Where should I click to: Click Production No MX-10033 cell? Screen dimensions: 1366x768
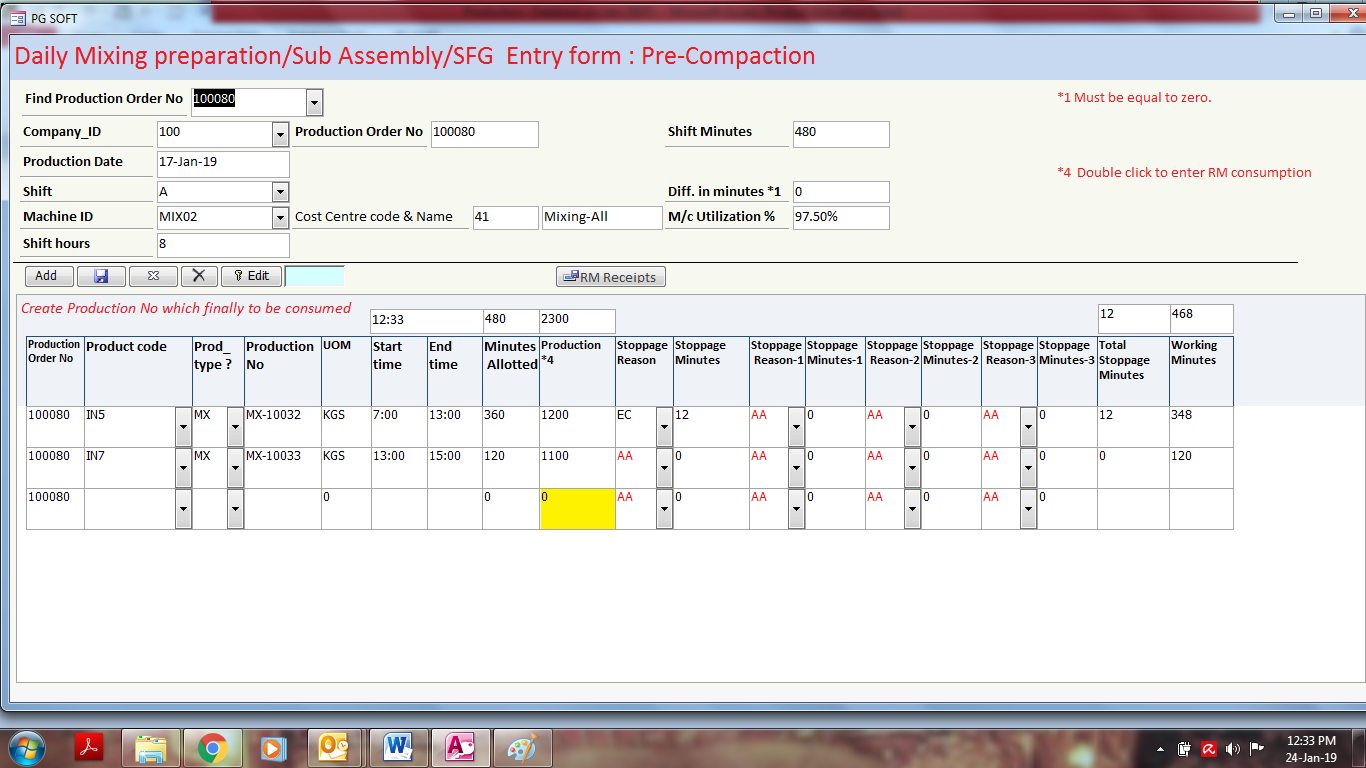pyautogui.click(x=282, y=468)
